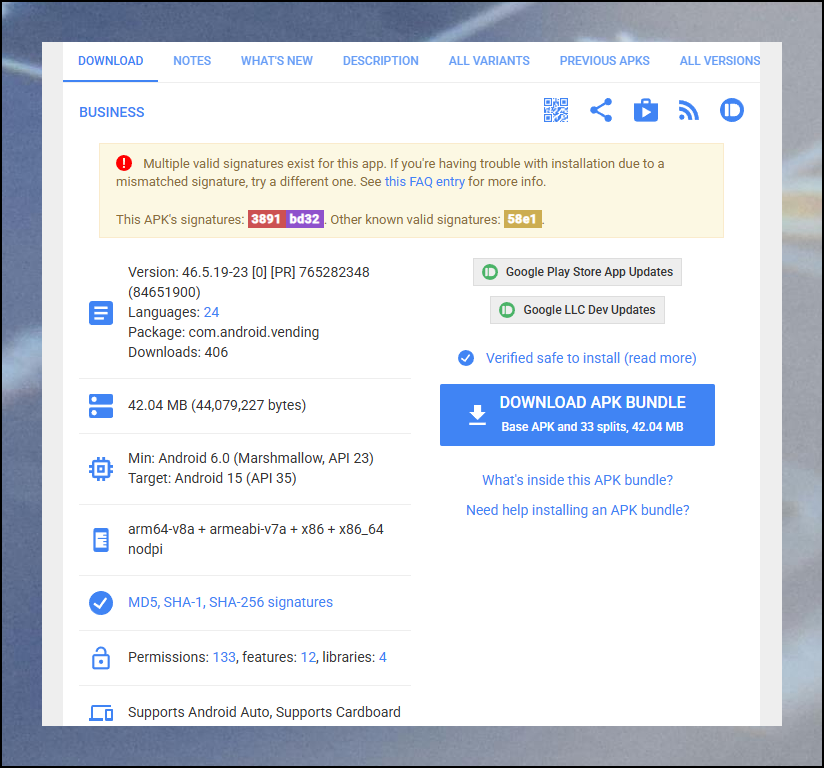Screen dimensions: 824x768
Task: Open the 'this FAQ entry' link
Action: click(425, 181)
